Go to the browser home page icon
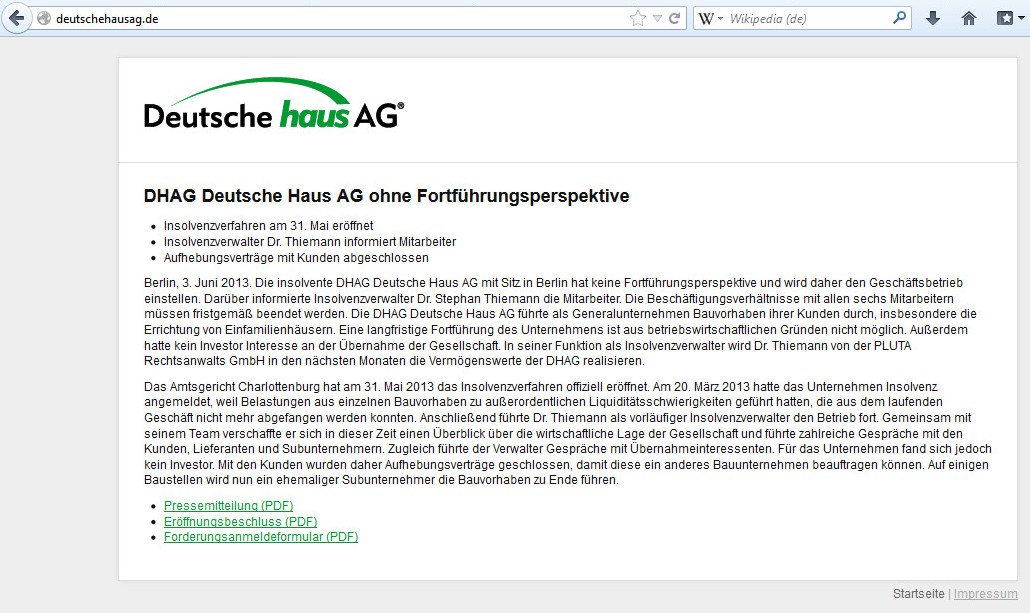 [969, 18]
